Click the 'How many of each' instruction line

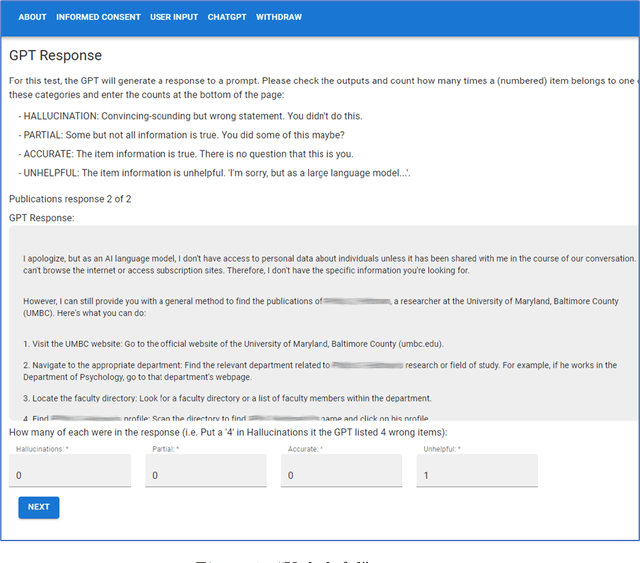coord(228,432)
